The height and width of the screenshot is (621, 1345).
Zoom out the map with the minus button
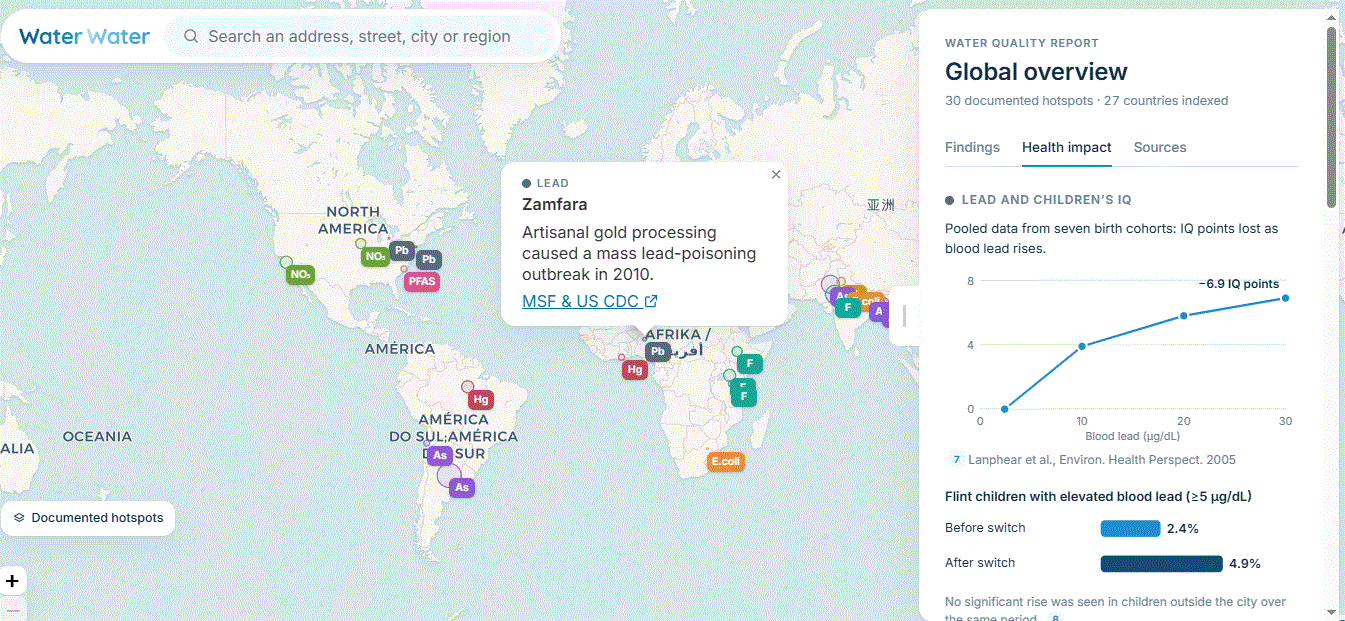(x=12, y=608)
